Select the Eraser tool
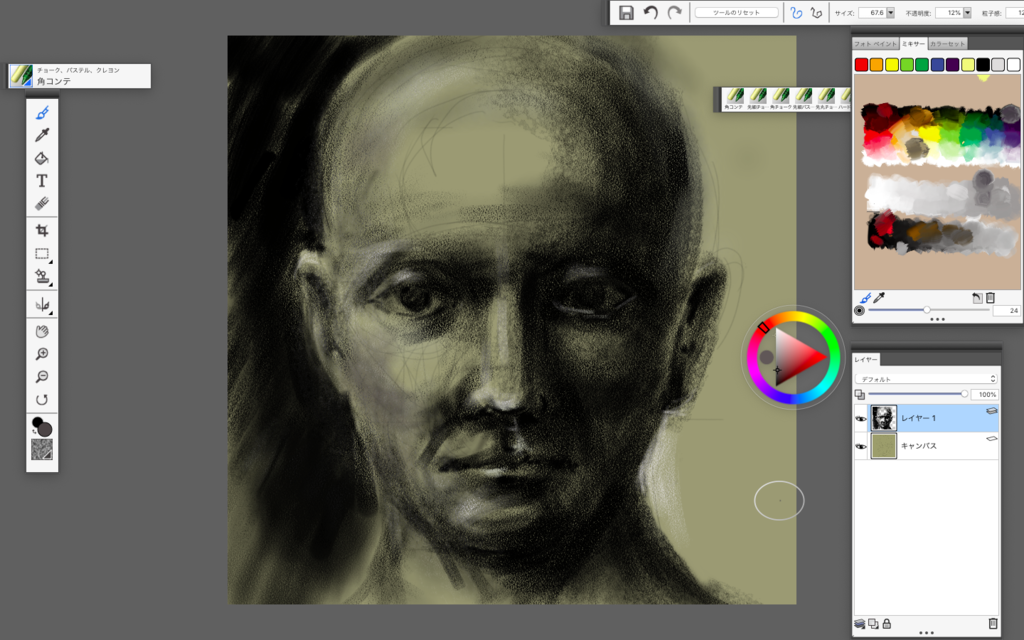 pos(42,204)
